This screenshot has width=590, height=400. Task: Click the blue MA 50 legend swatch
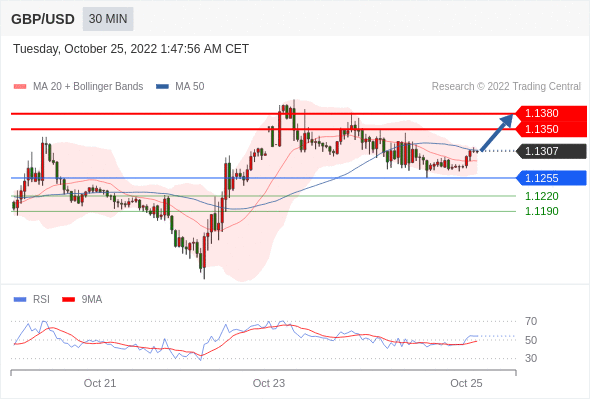[162, 87]
